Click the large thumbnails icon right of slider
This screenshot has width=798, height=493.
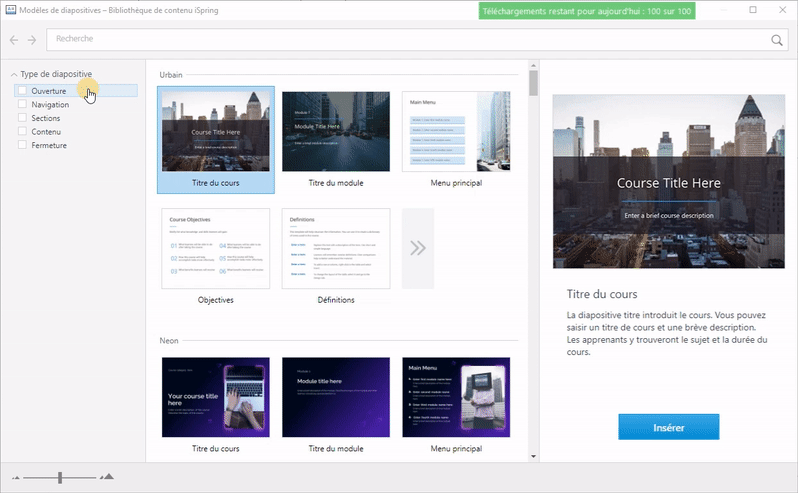[107, 477]
